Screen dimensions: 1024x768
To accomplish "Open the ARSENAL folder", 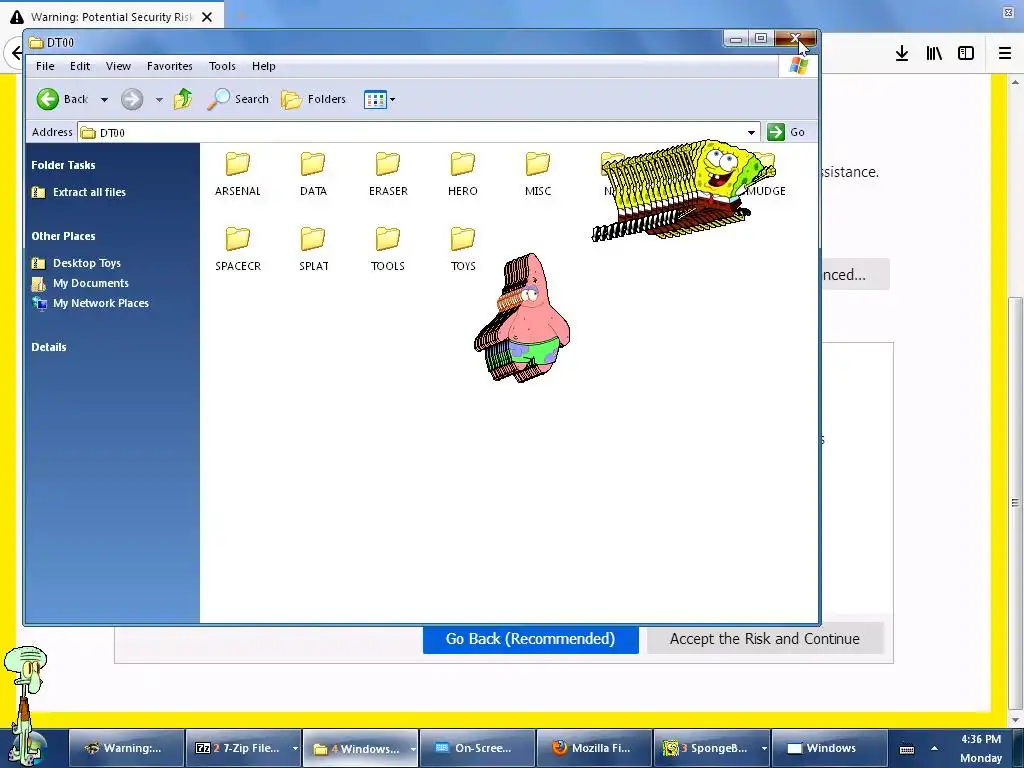I will click(x=238, y=174).
